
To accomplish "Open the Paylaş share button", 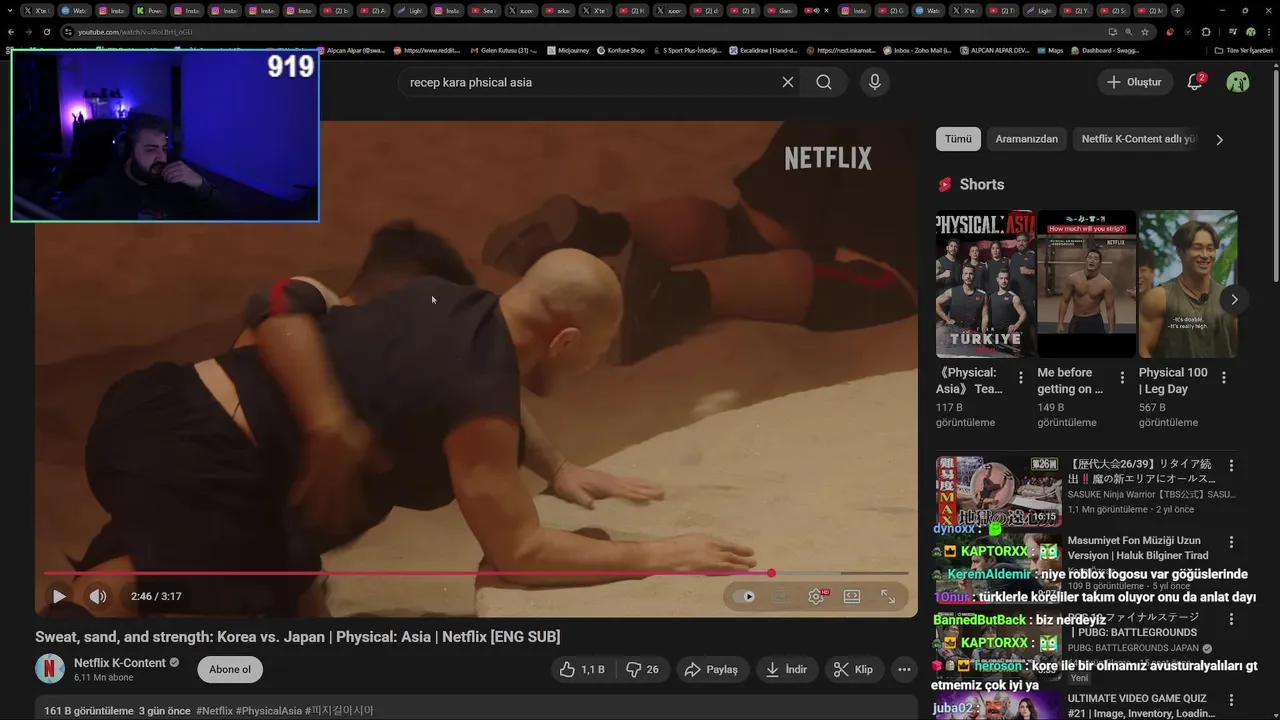I will pos(711,669).
